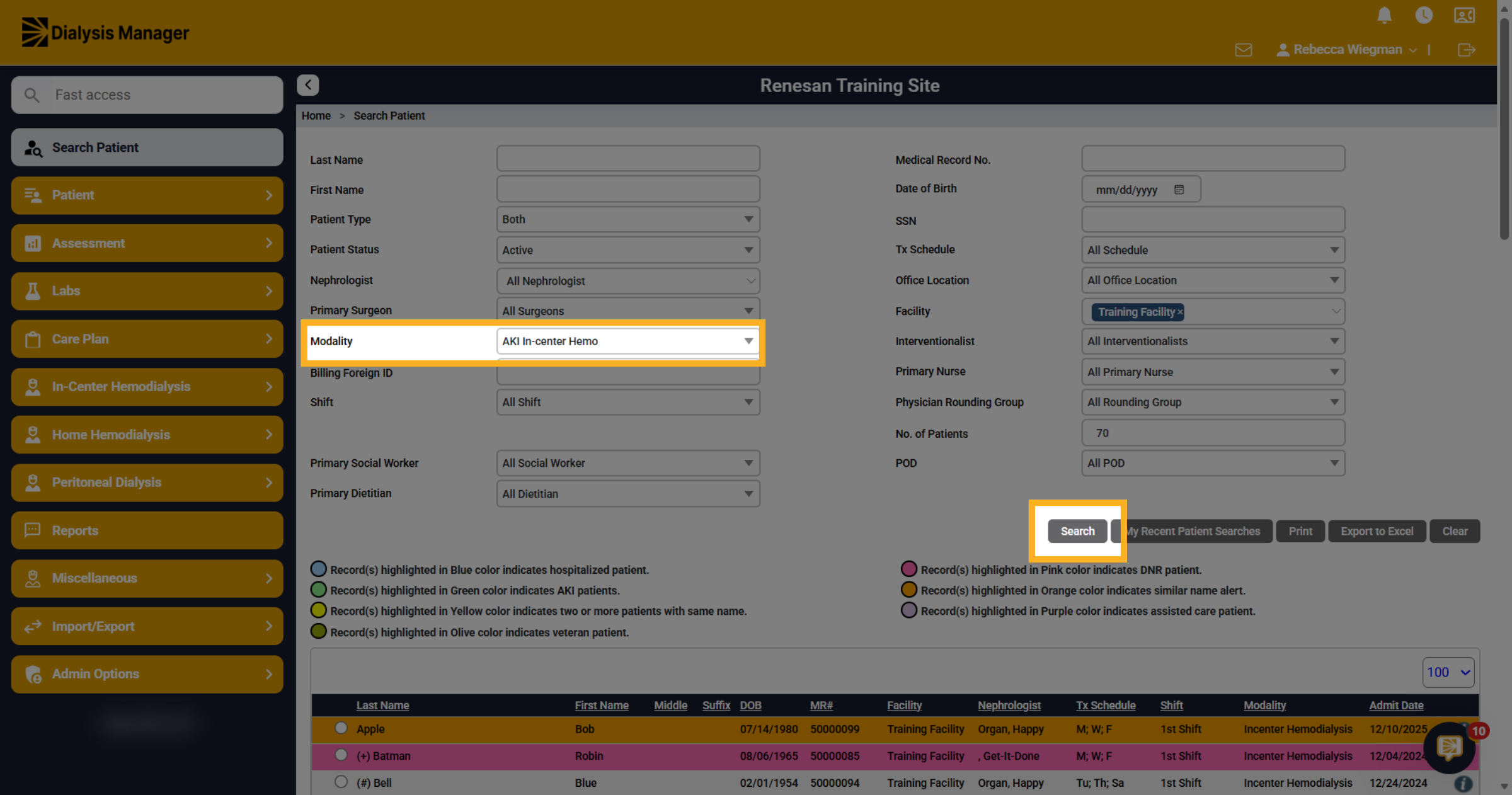Viewport: 1512px width, 795px height.
Task: Sort results by Last Name column
Action: click(x=382, y=706)
